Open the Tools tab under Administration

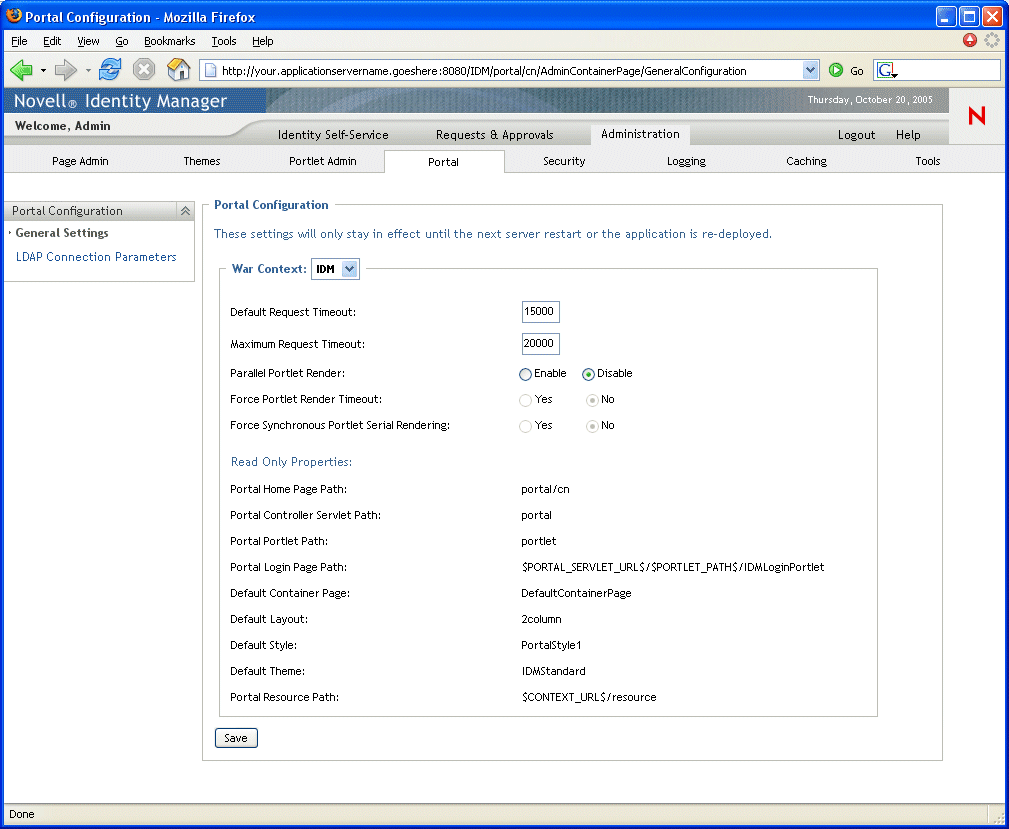pyautogui.click(x=928, y=161)
